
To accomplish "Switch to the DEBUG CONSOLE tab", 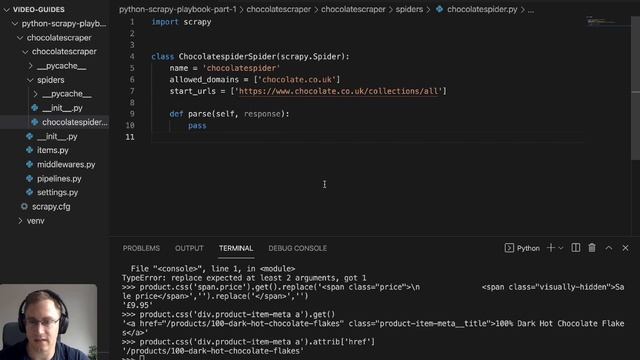I will click(298, 248).
